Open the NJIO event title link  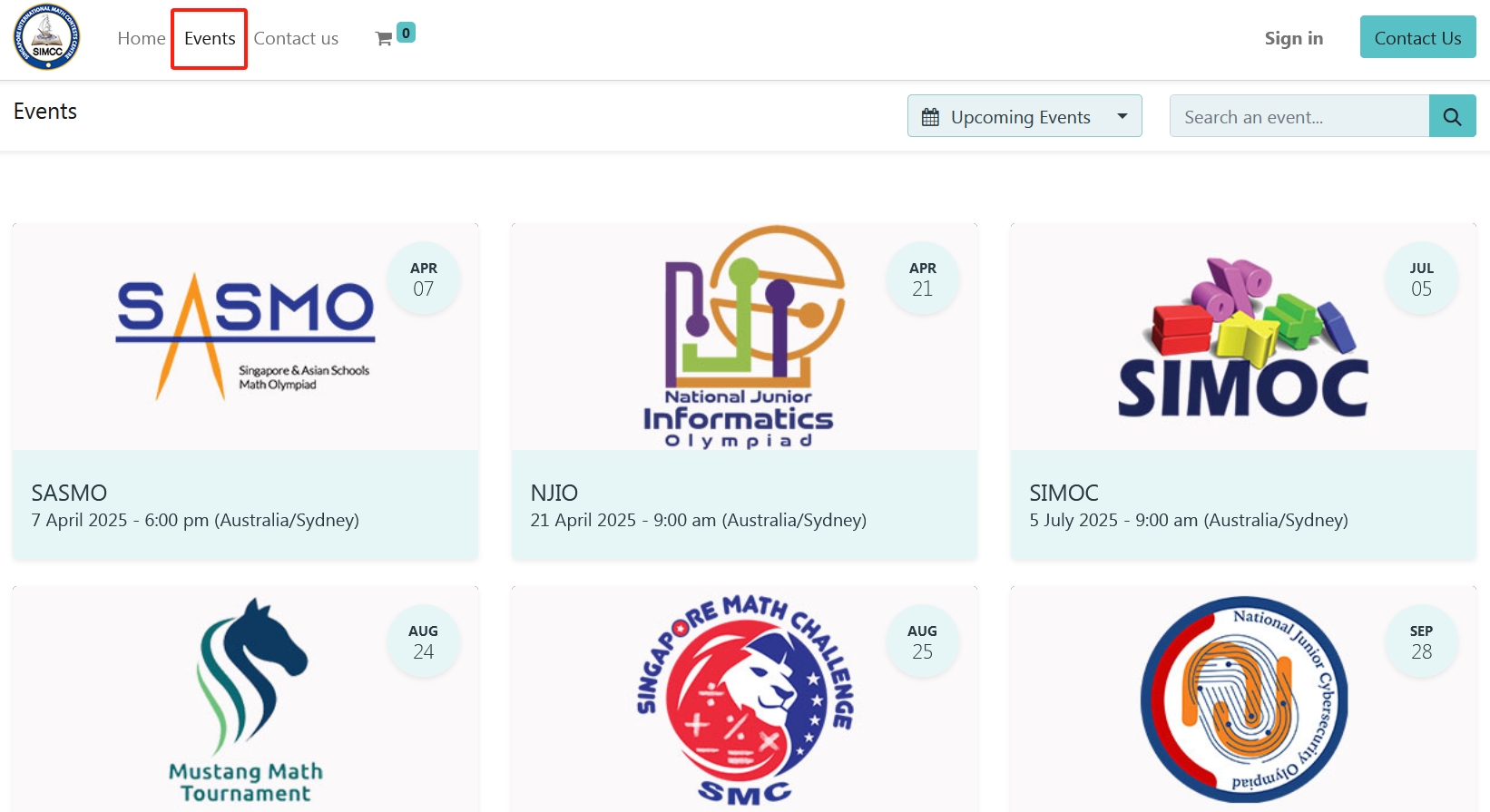pos(554,493)
